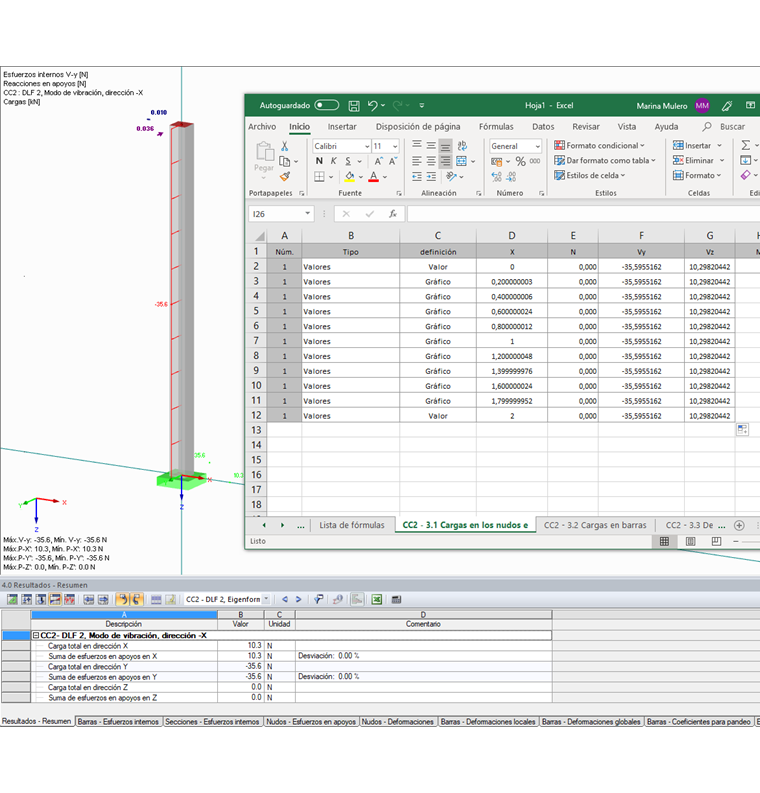Screen dimensions: 760x793
Task: Click the Save icon in Excel title bar
Action: click(354, 106)
